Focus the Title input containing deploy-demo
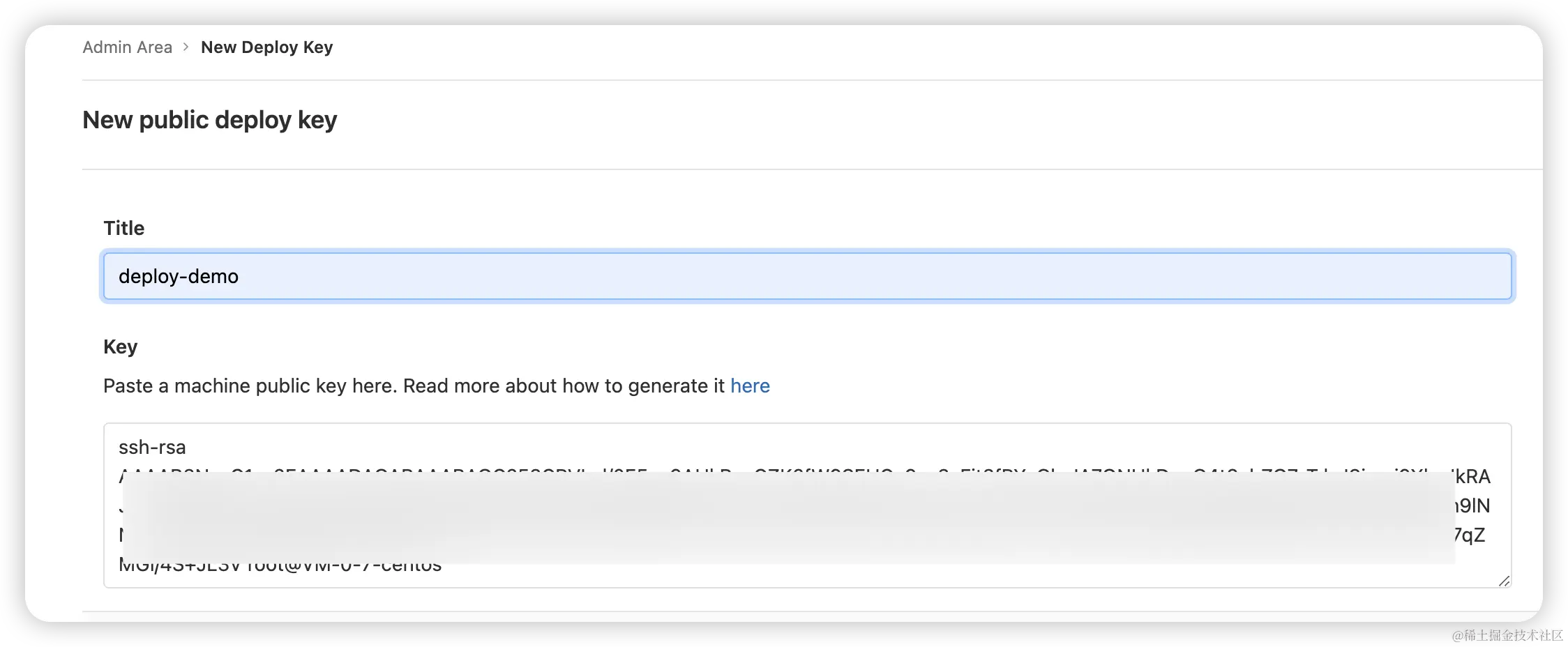 point(807,276)
